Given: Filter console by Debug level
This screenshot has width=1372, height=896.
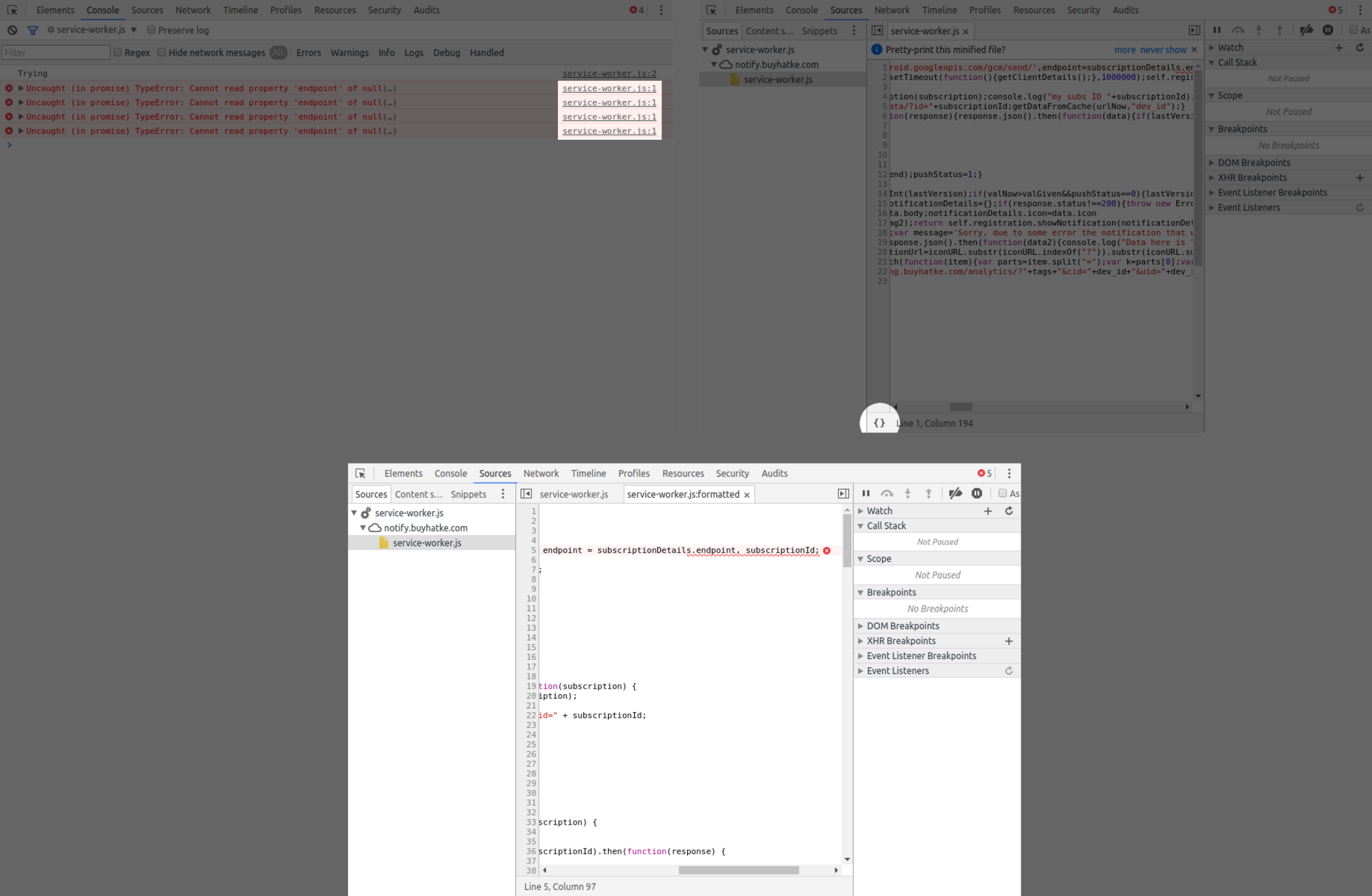Looking at the screenshot, I should coord(446,53).
